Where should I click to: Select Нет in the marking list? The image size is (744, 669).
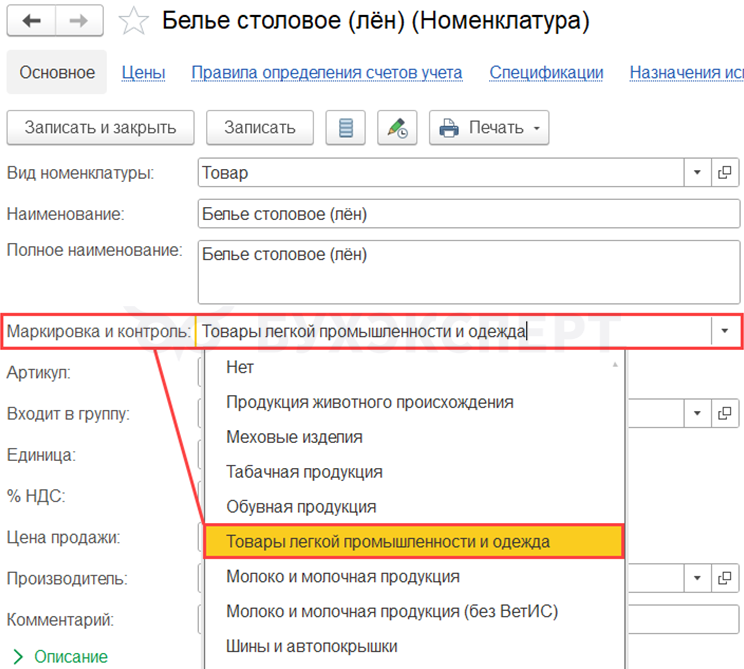point(241,368)
